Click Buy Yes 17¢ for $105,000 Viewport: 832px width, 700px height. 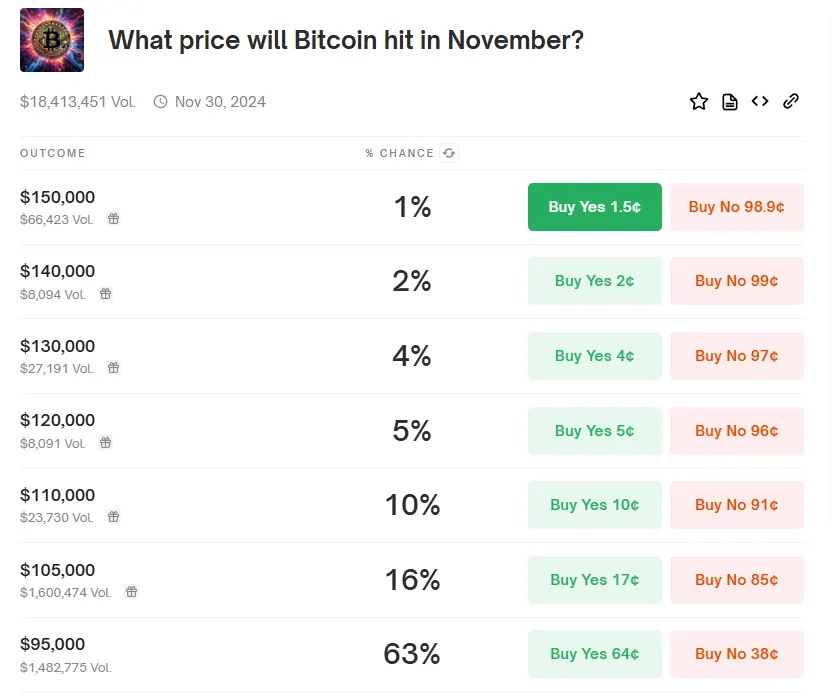coord(594,580)
